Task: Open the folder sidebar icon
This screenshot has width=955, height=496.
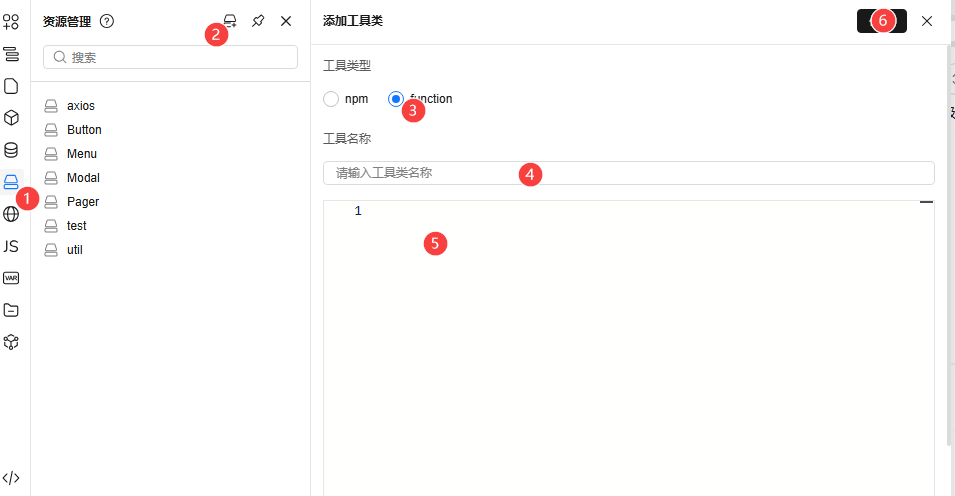Action: [x=11, y=310]
